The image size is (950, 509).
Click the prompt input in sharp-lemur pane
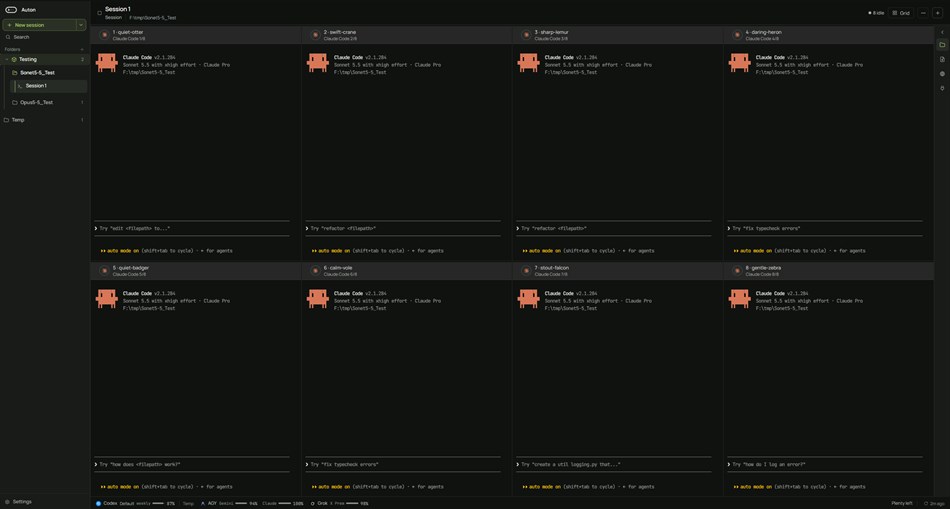[614, 228]
